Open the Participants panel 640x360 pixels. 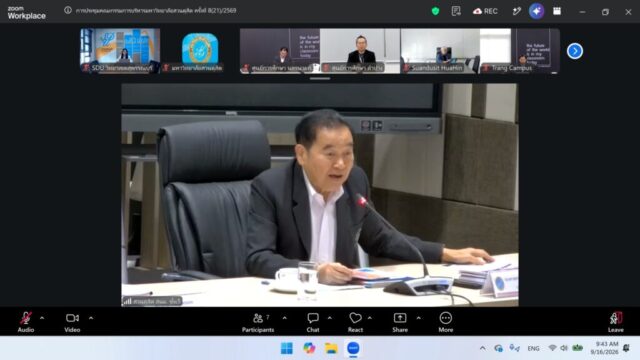click(258, 322)
